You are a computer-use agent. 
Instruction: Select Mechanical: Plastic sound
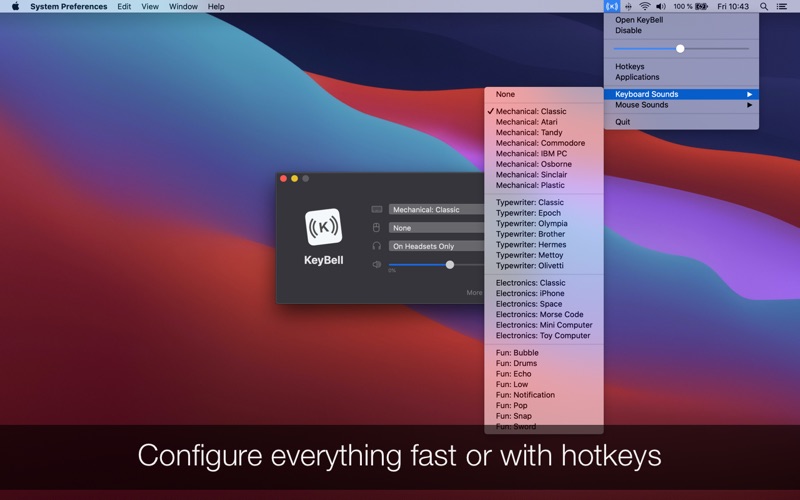[x=544, y=185]
